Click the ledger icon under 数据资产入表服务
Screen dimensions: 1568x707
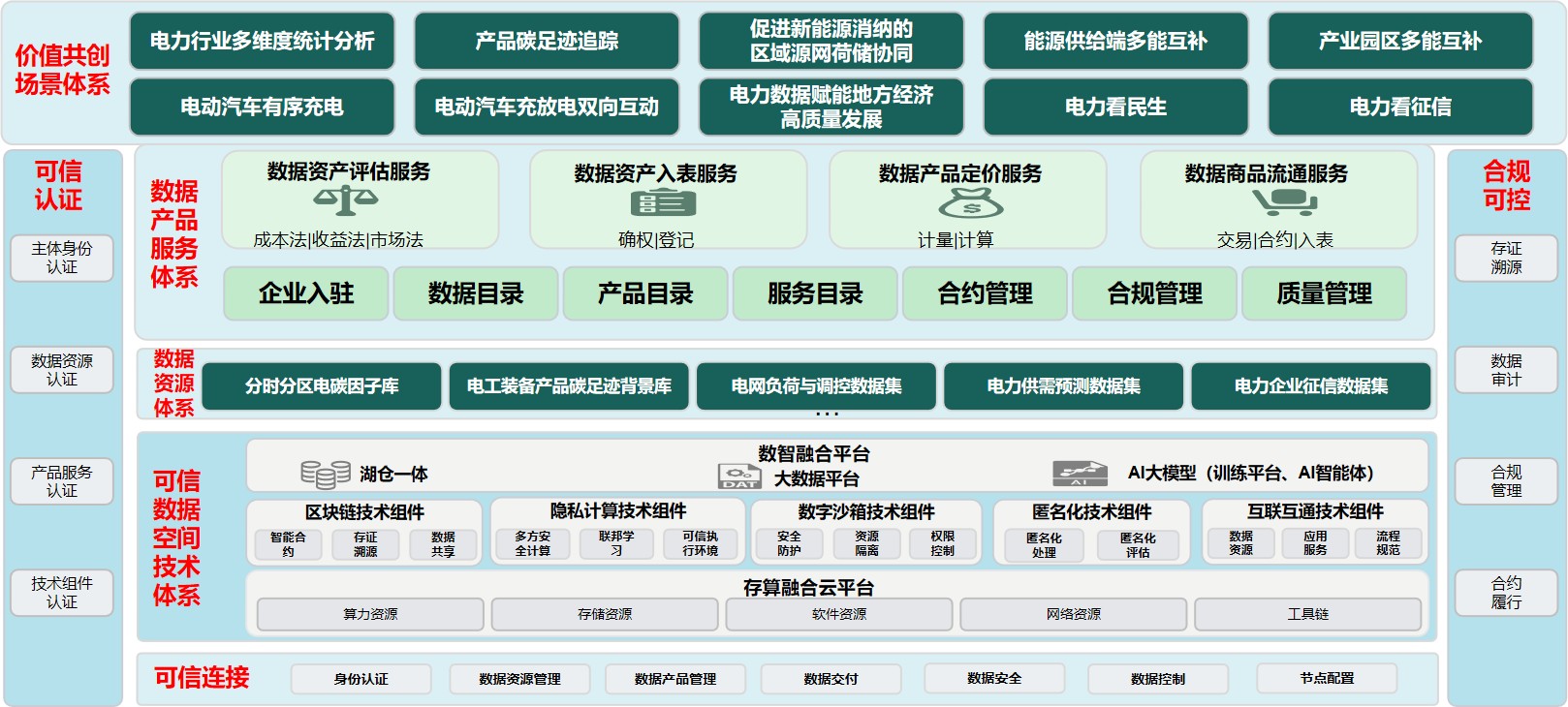(x=663, y=203)
